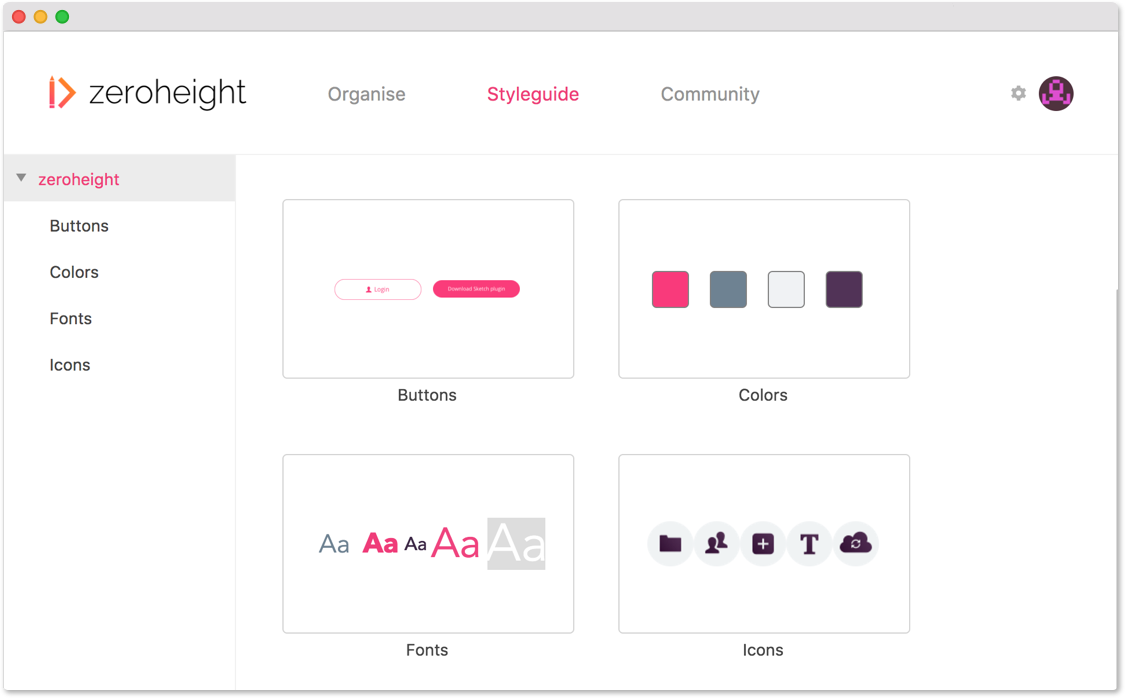Viewport: 1125px width, 698px height.
Task: Click the Icons card caption
Action: (763, 650)
